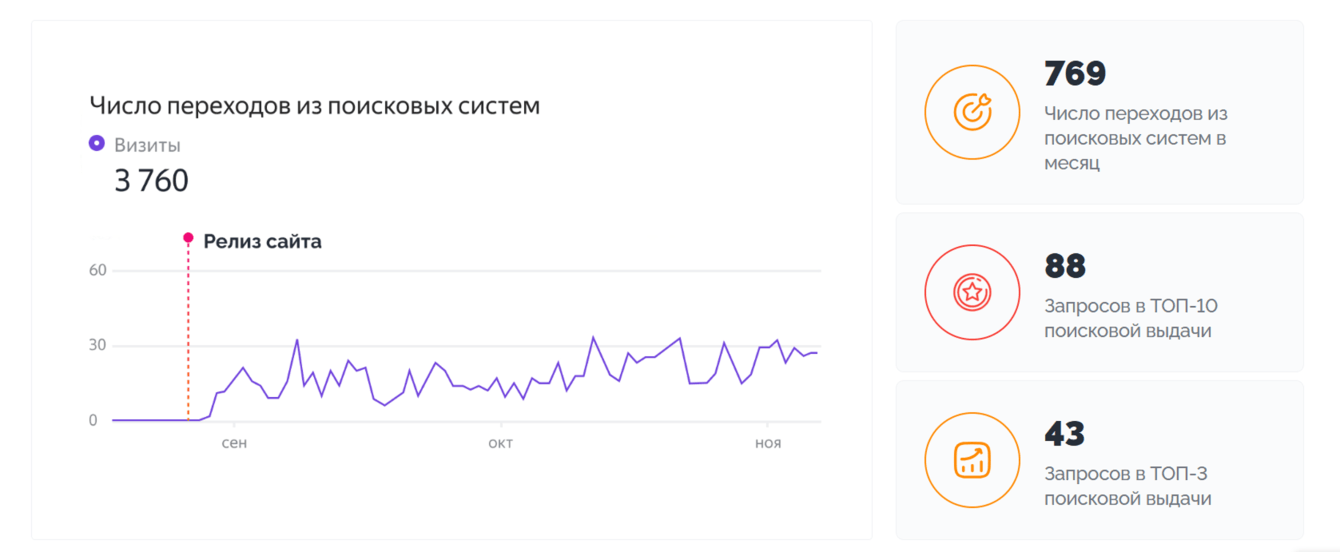Select the ноя month label on the axis
1340x552 pixels.
point(767,442)
